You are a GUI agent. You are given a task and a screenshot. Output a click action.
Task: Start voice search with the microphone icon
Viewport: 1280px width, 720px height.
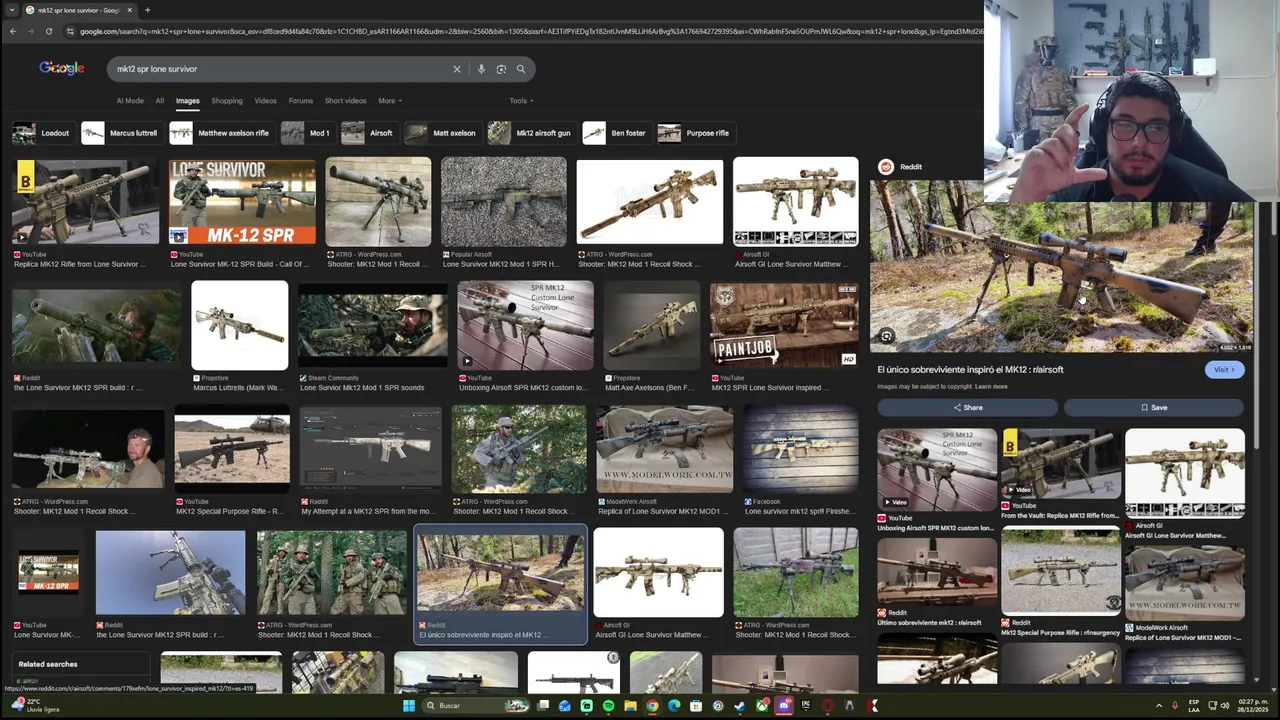click(x=481, y=69)
